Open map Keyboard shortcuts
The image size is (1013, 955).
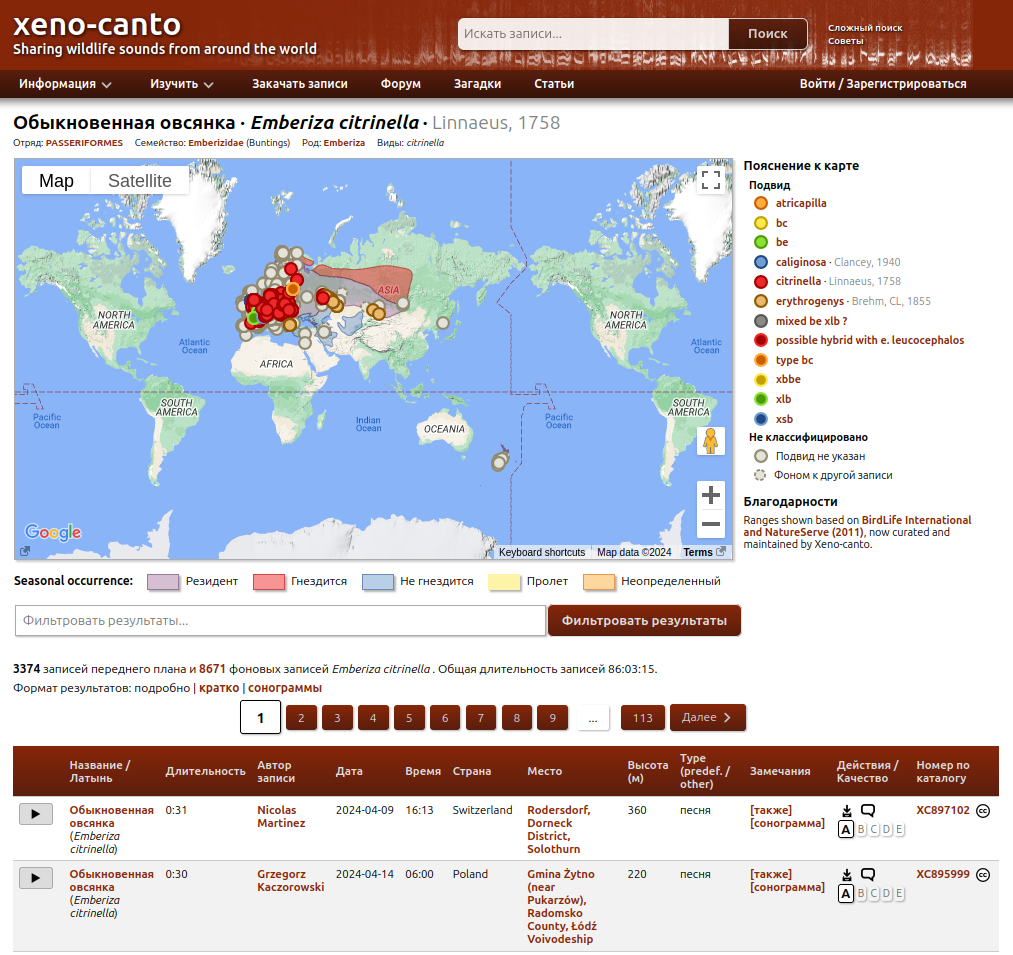(541, 552)
